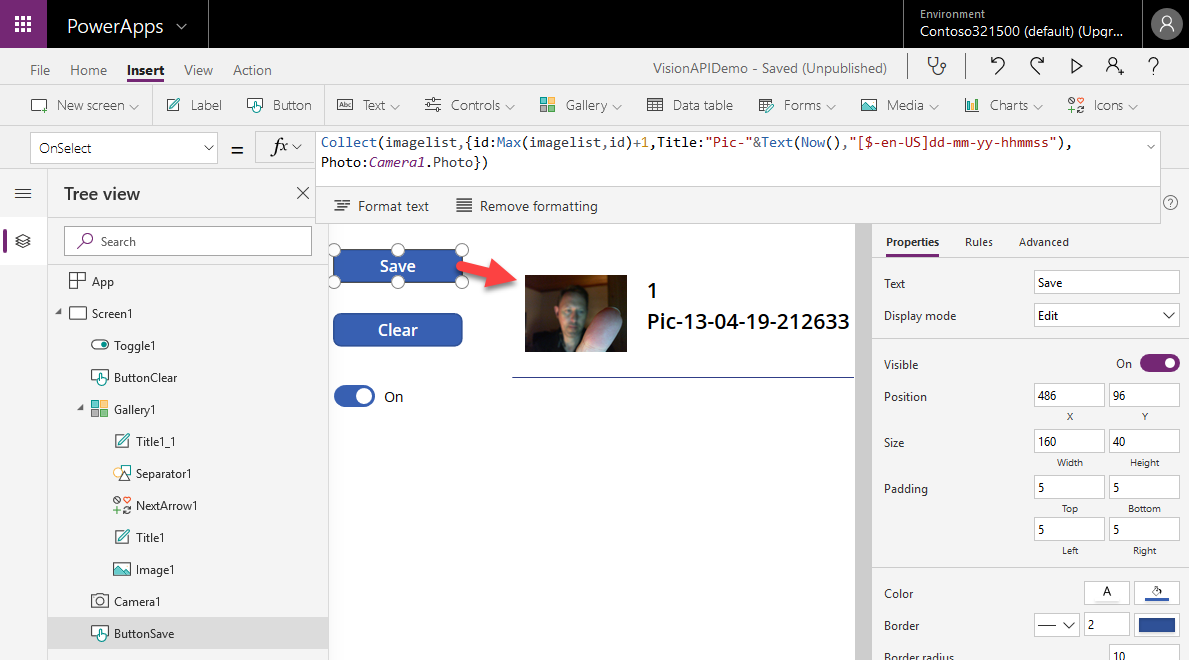The height and width of the screenshot is (660, 1189).
Task: Click Format text in formula bar
Action: (x=381, y=206)
